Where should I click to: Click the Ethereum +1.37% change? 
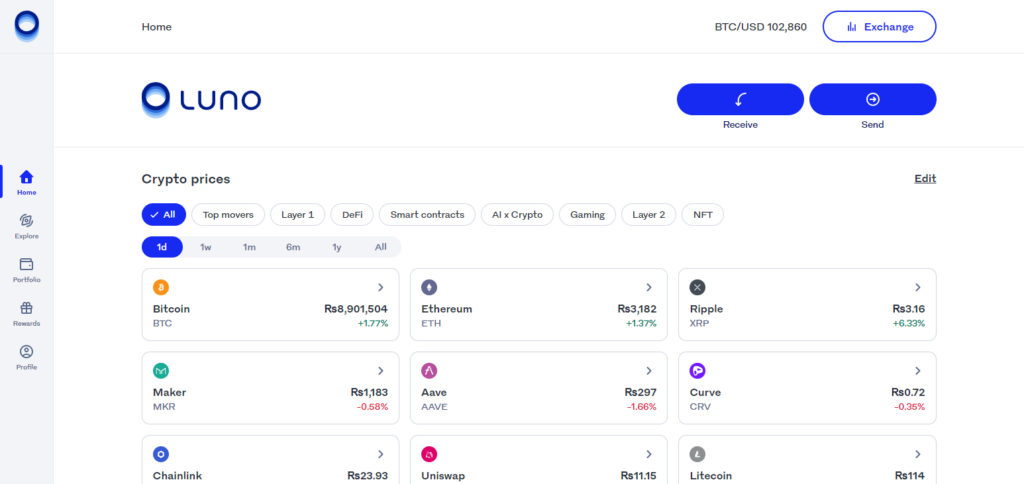(x=641, y=323)
